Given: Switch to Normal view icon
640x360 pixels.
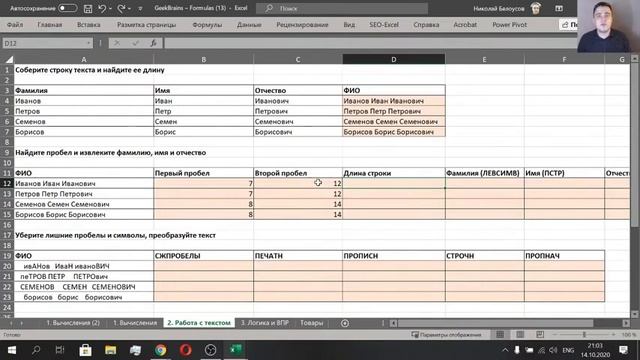Looking at the screenshot, I should coord(500,335).
